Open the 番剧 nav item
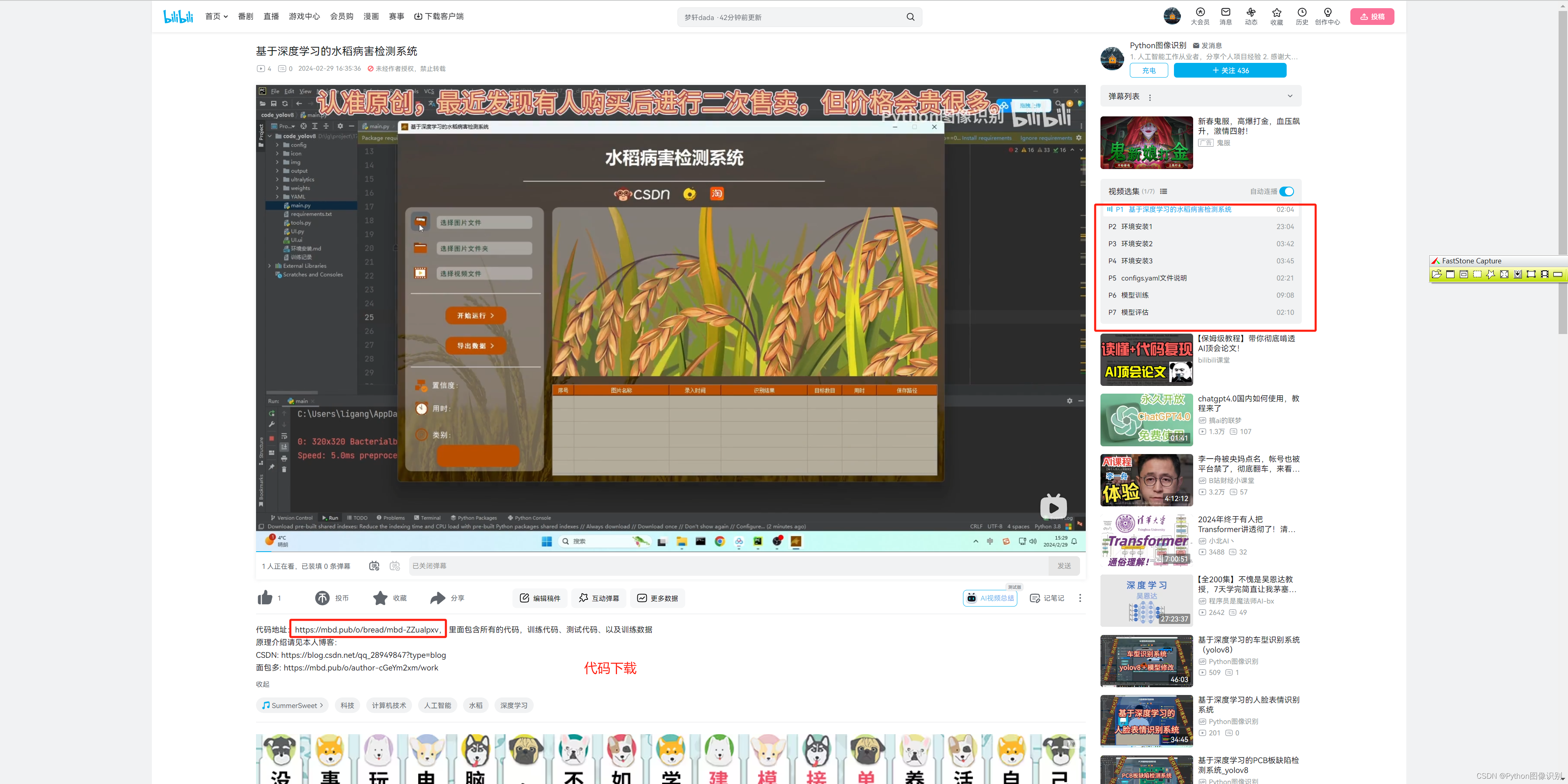The width and height of the screenshot is (1568, 784). pos(245,16)
